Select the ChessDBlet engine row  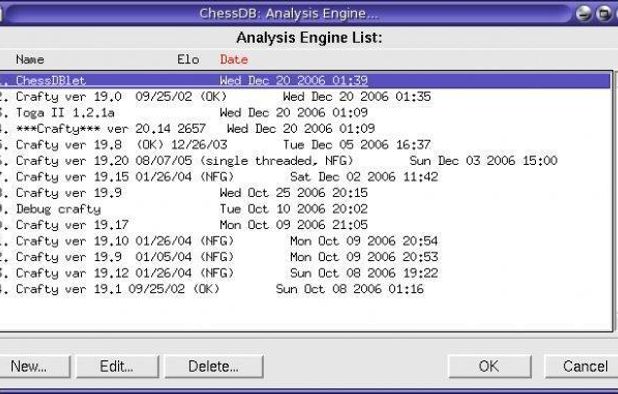pyautogui.click(x=305, y=80)
